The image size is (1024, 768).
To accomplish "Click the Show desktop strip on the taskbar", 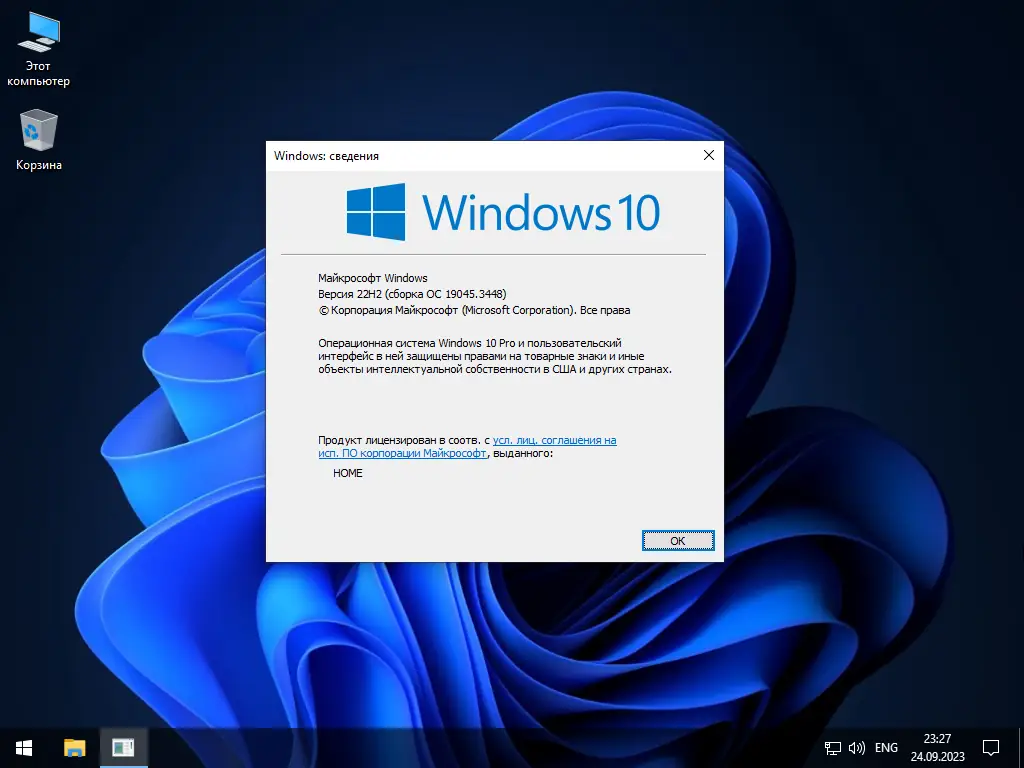I will coord(1021,748).
